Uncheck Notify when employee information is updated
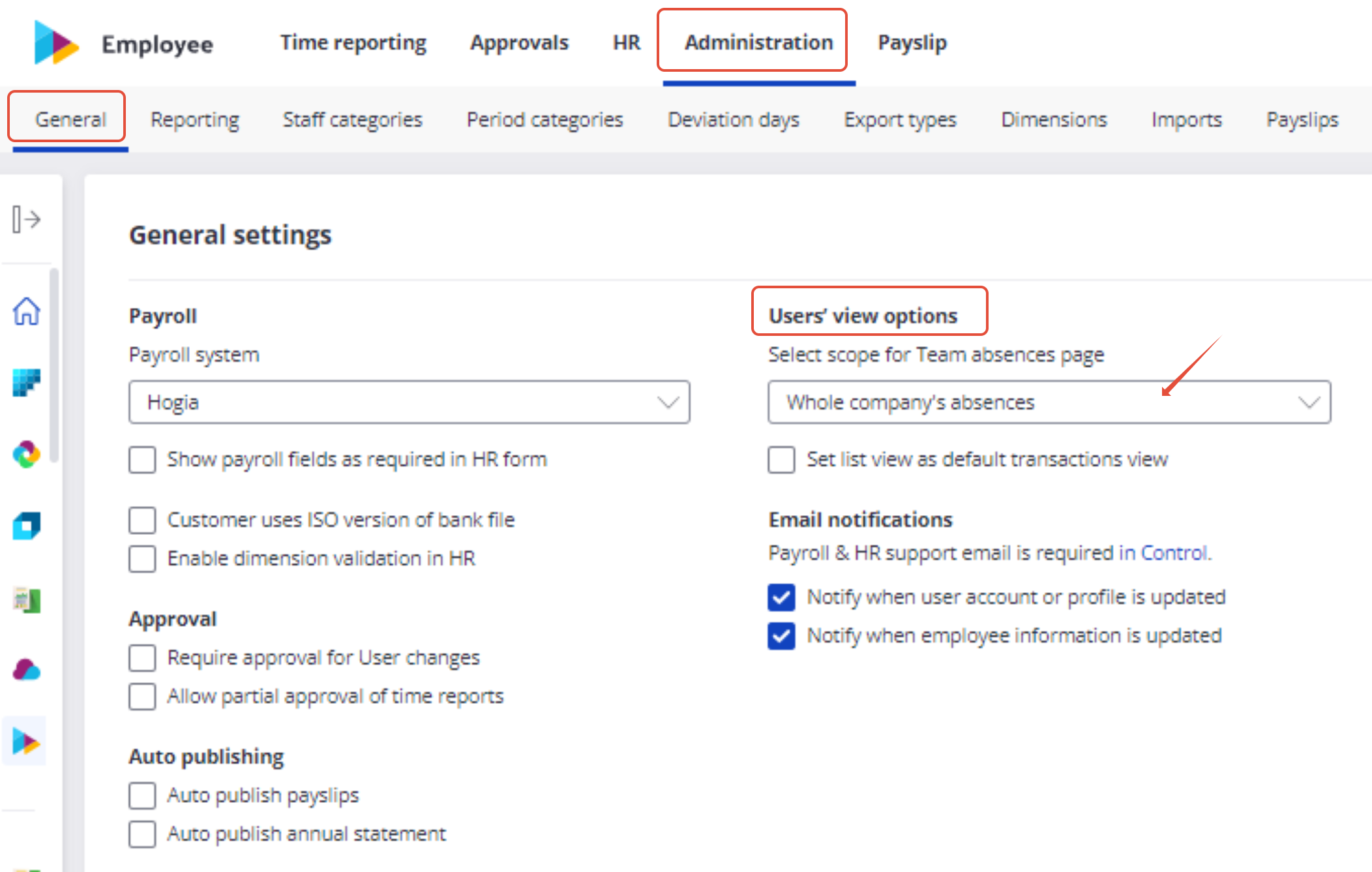1372x872 pixels. point(781,636)
